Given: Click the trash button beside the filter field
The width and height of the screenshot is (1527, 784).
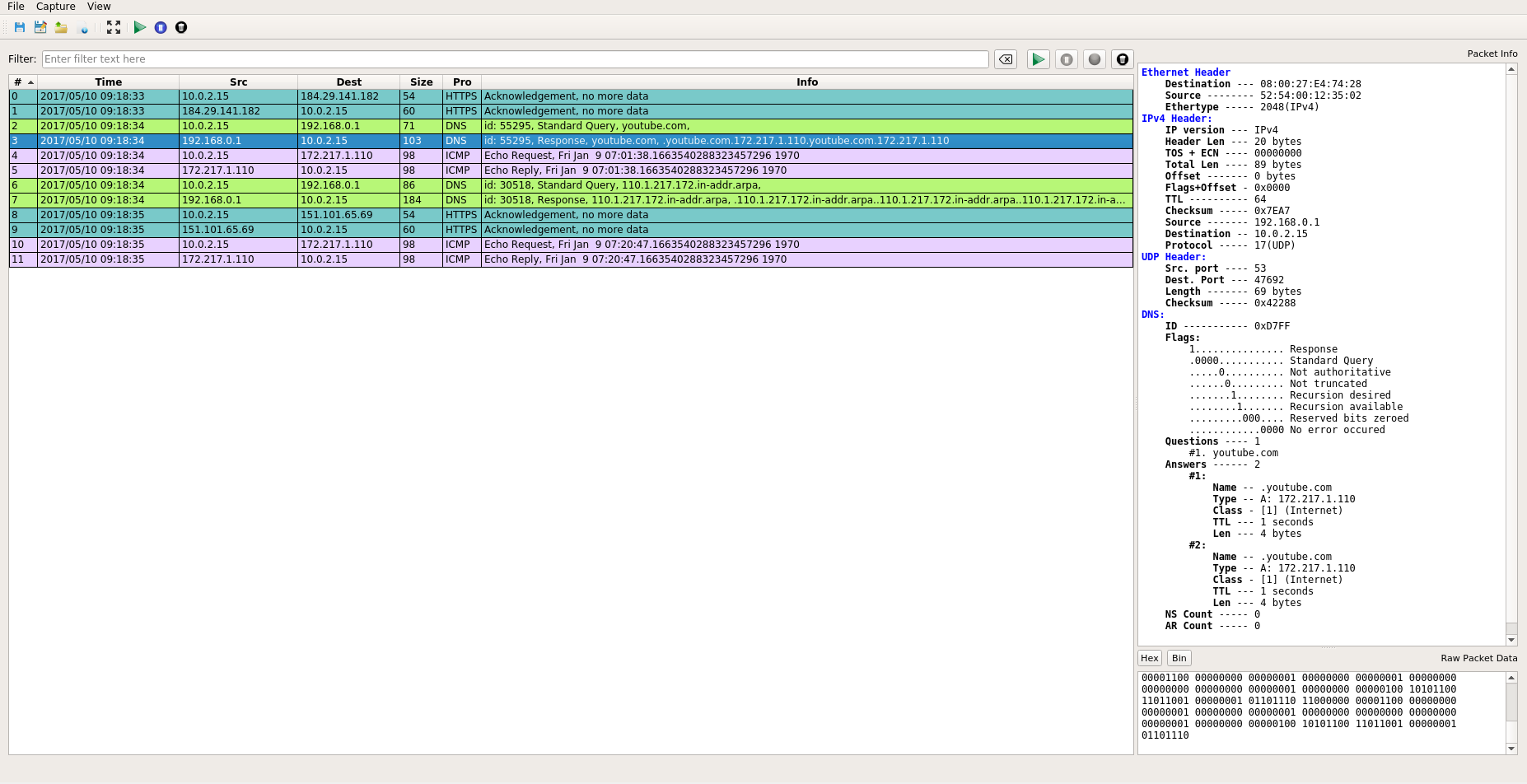Looking at the screenshot, I should 1123,59.
